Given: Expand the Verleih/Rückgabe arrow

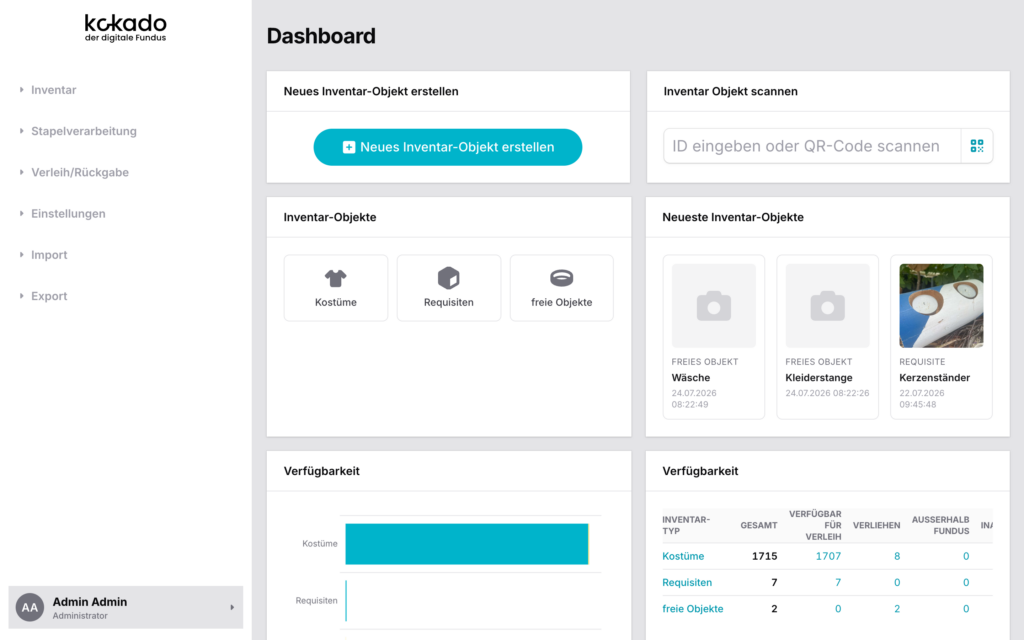Looking at the screenshot, I should (x=22, y=172).
